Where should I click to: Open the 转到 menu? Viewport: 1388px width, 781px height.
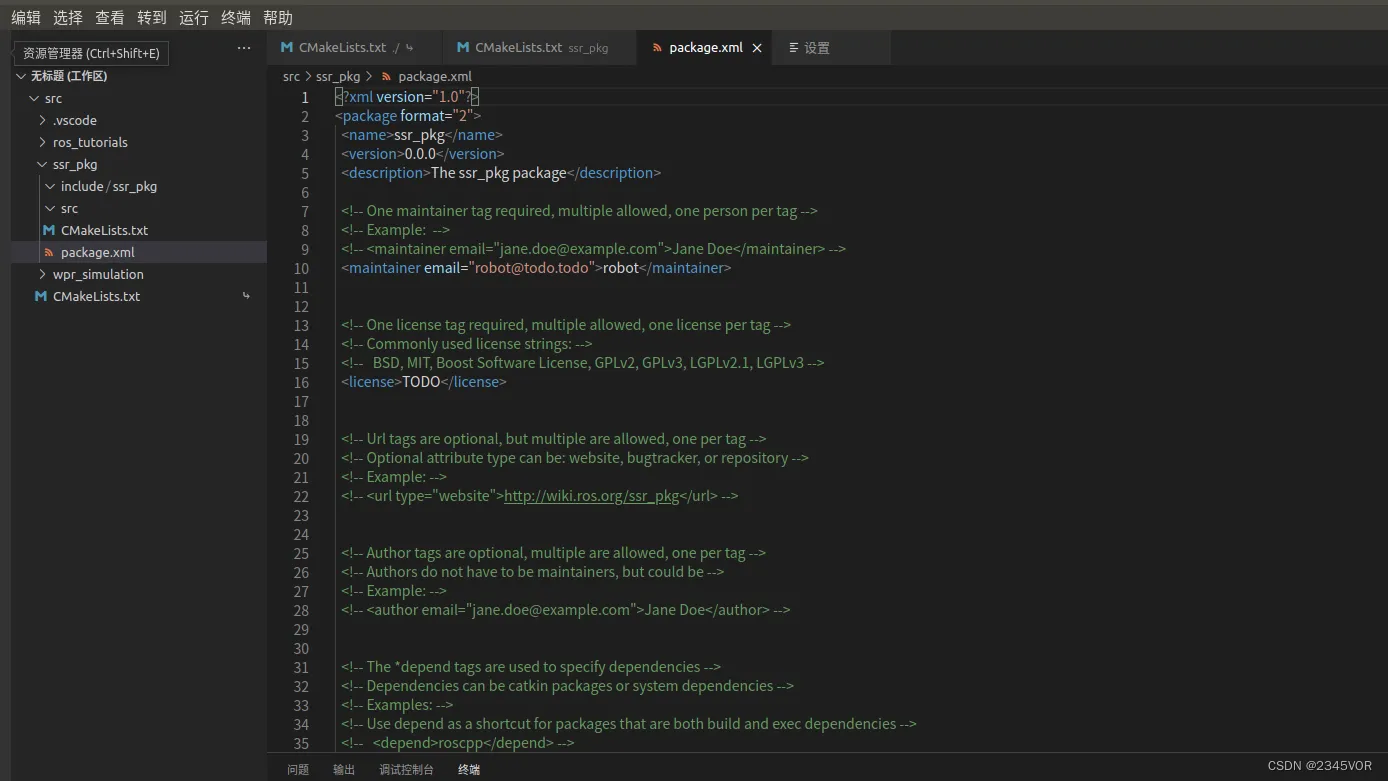pos(152,17)
